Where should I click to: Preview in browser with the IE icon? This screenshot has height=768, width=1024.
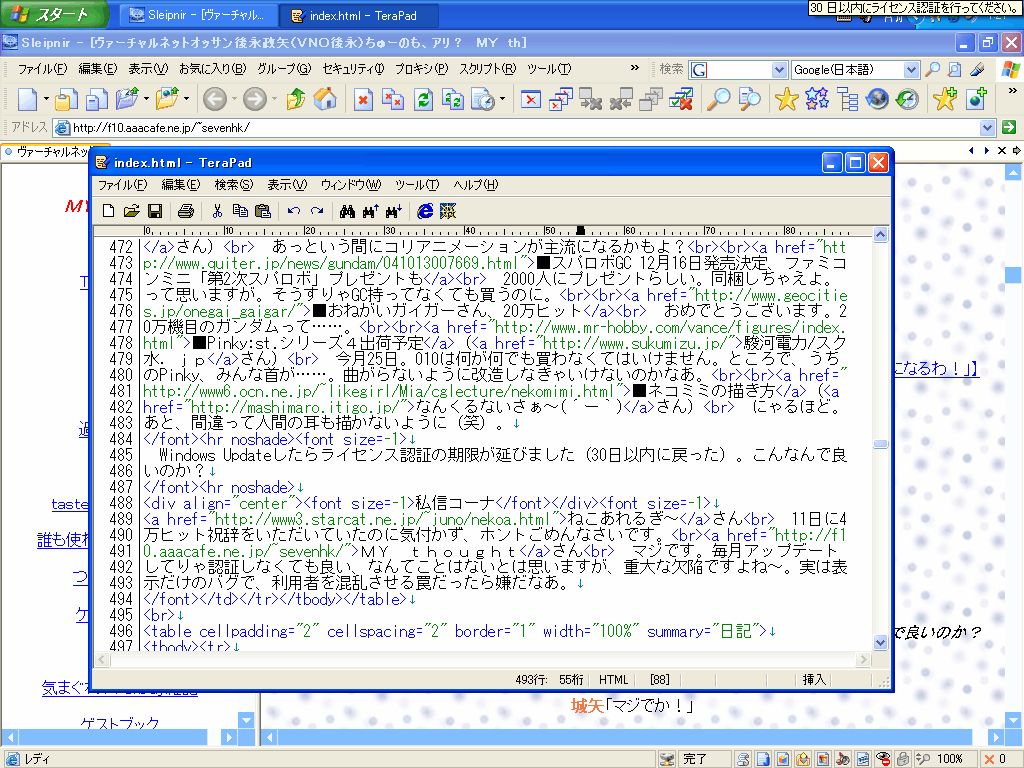coord(425,211)
